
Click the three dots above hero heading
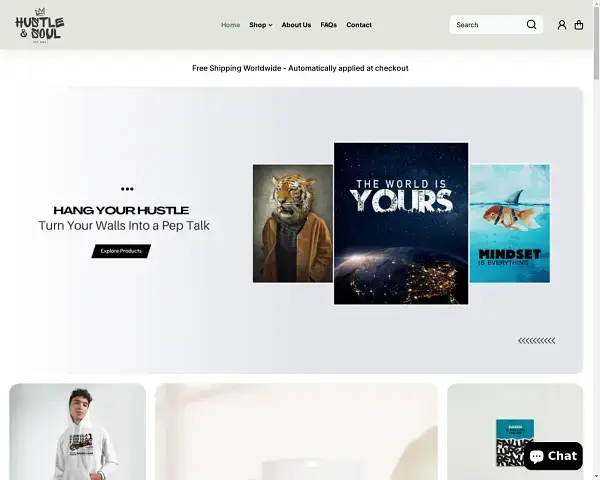point(127,188)
